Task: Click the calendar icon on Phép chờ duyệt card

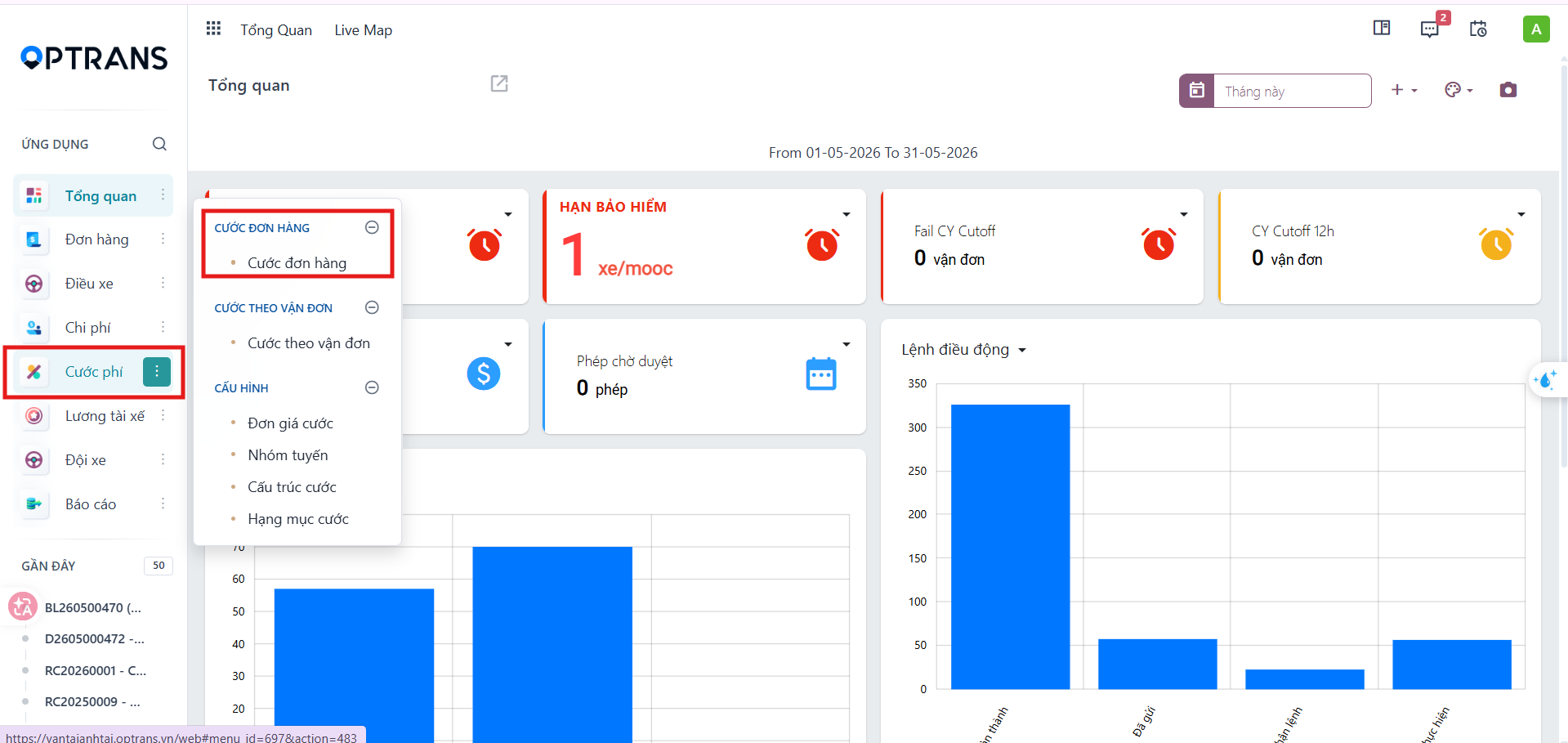Action: (x=821, y=374)
